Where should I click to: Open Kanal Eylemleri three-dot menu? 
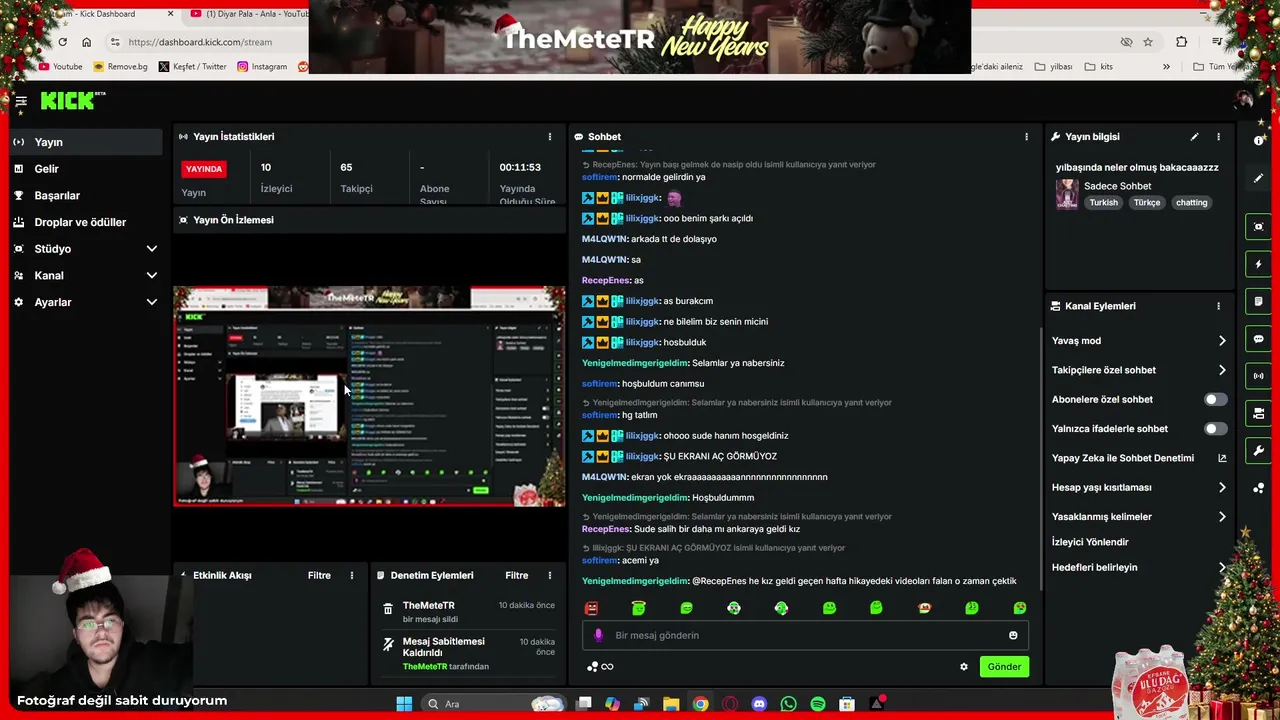pyautogui.click(x=1218, y=306)
